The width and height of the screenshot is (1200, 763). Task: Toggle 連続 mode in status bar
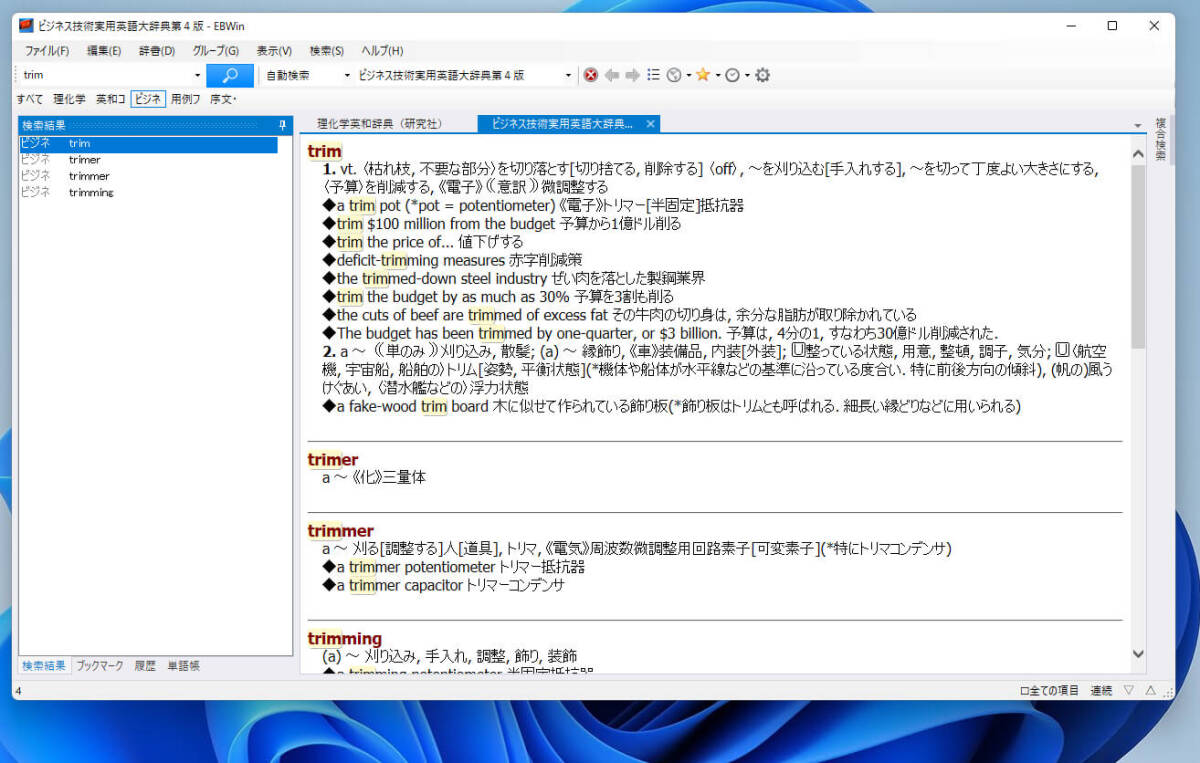point(1101,691)
